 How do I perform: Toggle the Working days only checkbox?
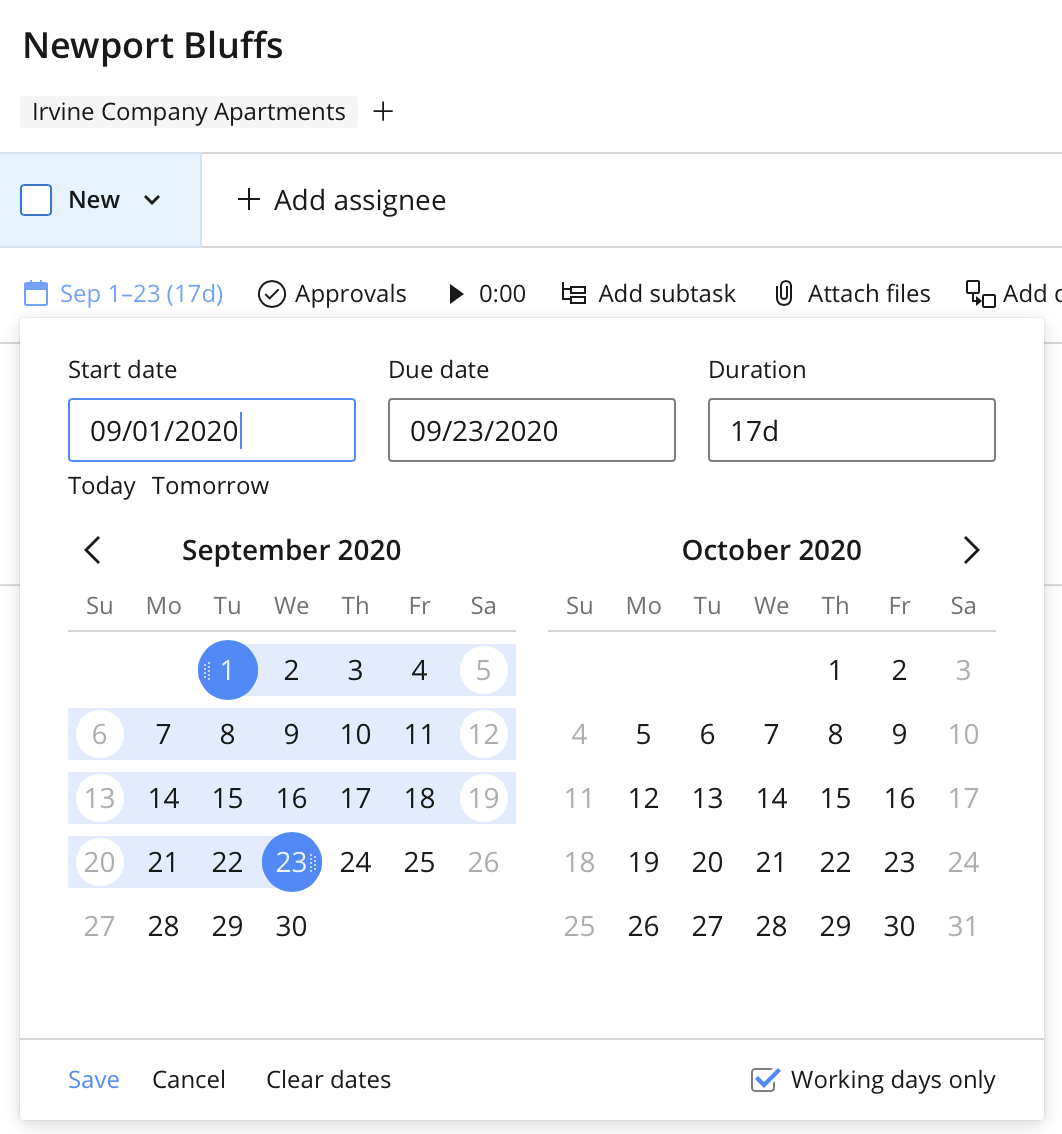(764, 1080)
